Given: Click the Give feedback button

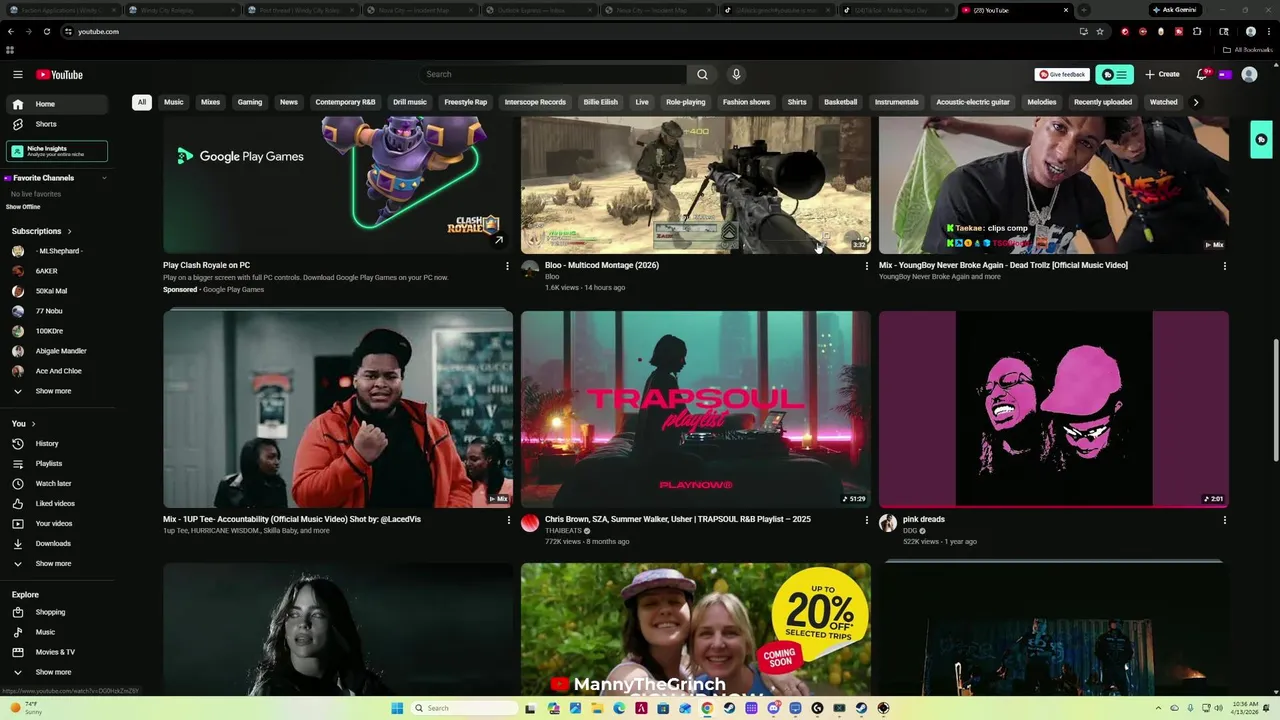Looking at the screenshot, I should coord(1062,74).
